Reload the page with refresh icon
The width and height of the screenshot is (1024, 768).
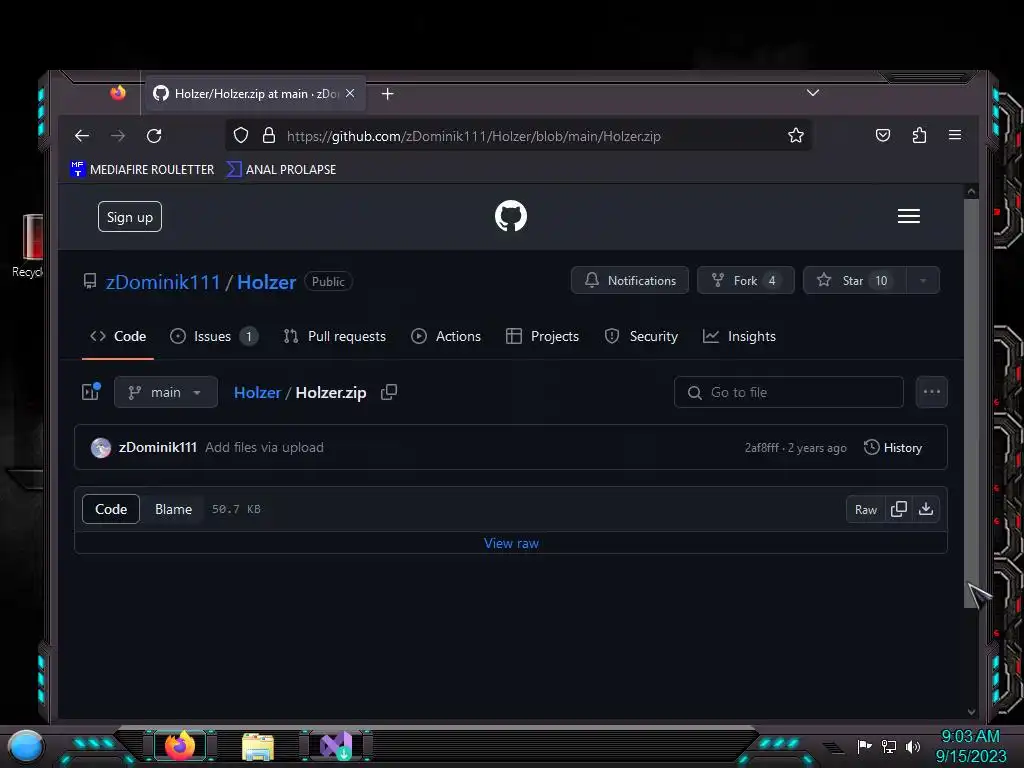coord(154,136)
